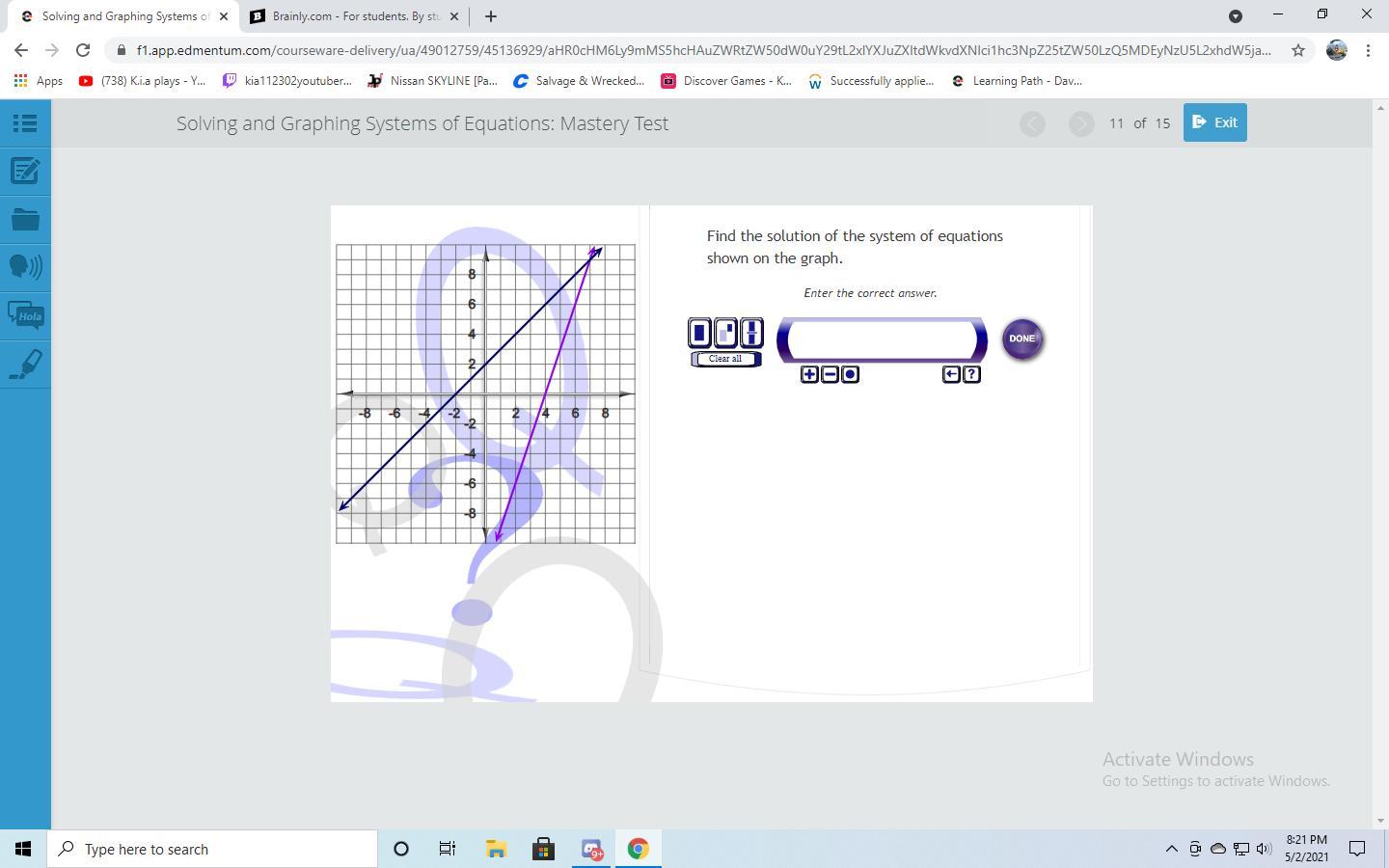Select the highlighter tool
Viewport: 1389px width, 868px height.
click(25, 365)
